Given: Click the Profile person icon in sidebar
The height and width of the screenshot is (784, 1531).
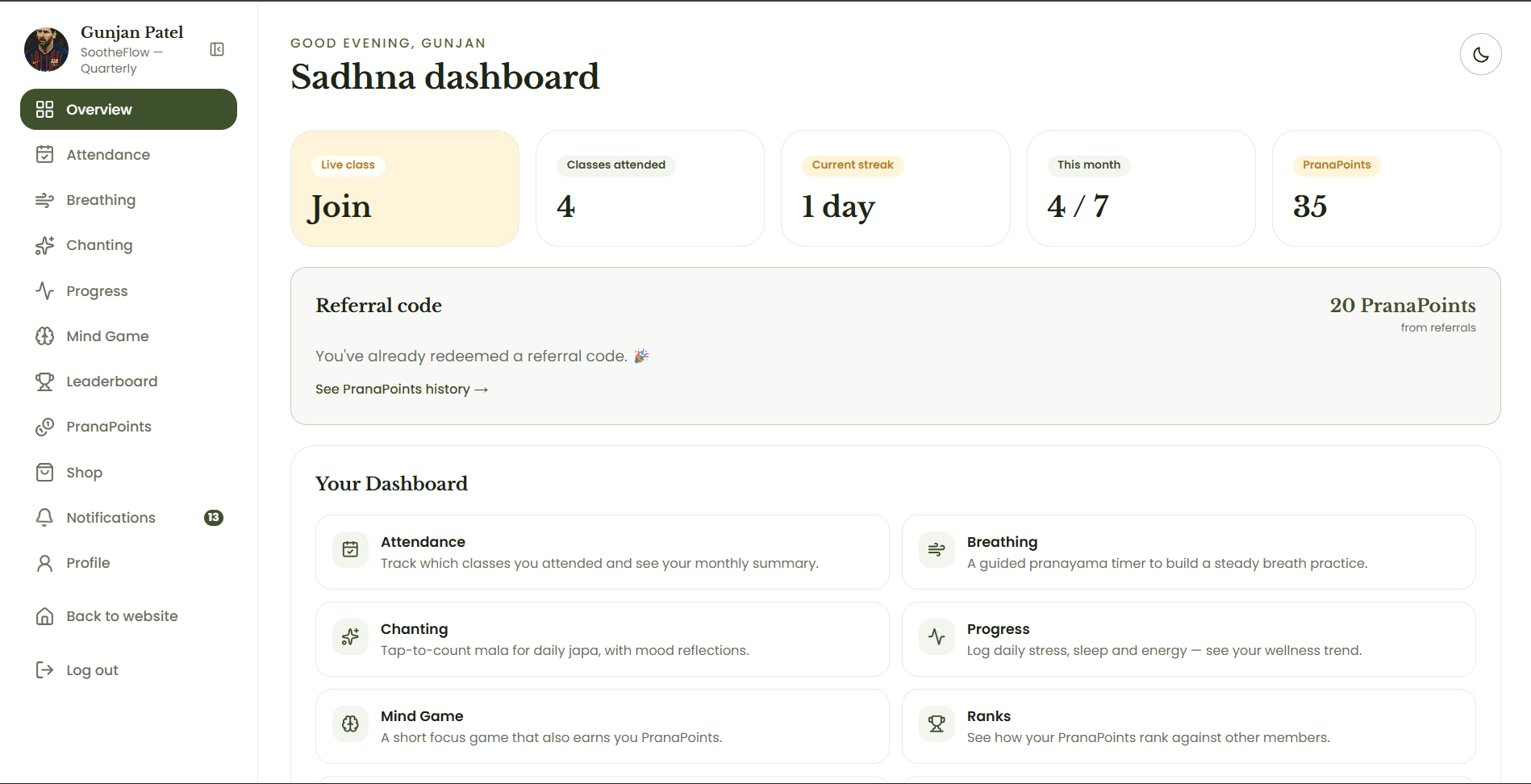Looking at the screenshot, I should pyautogui.click(x=45, y=563).
